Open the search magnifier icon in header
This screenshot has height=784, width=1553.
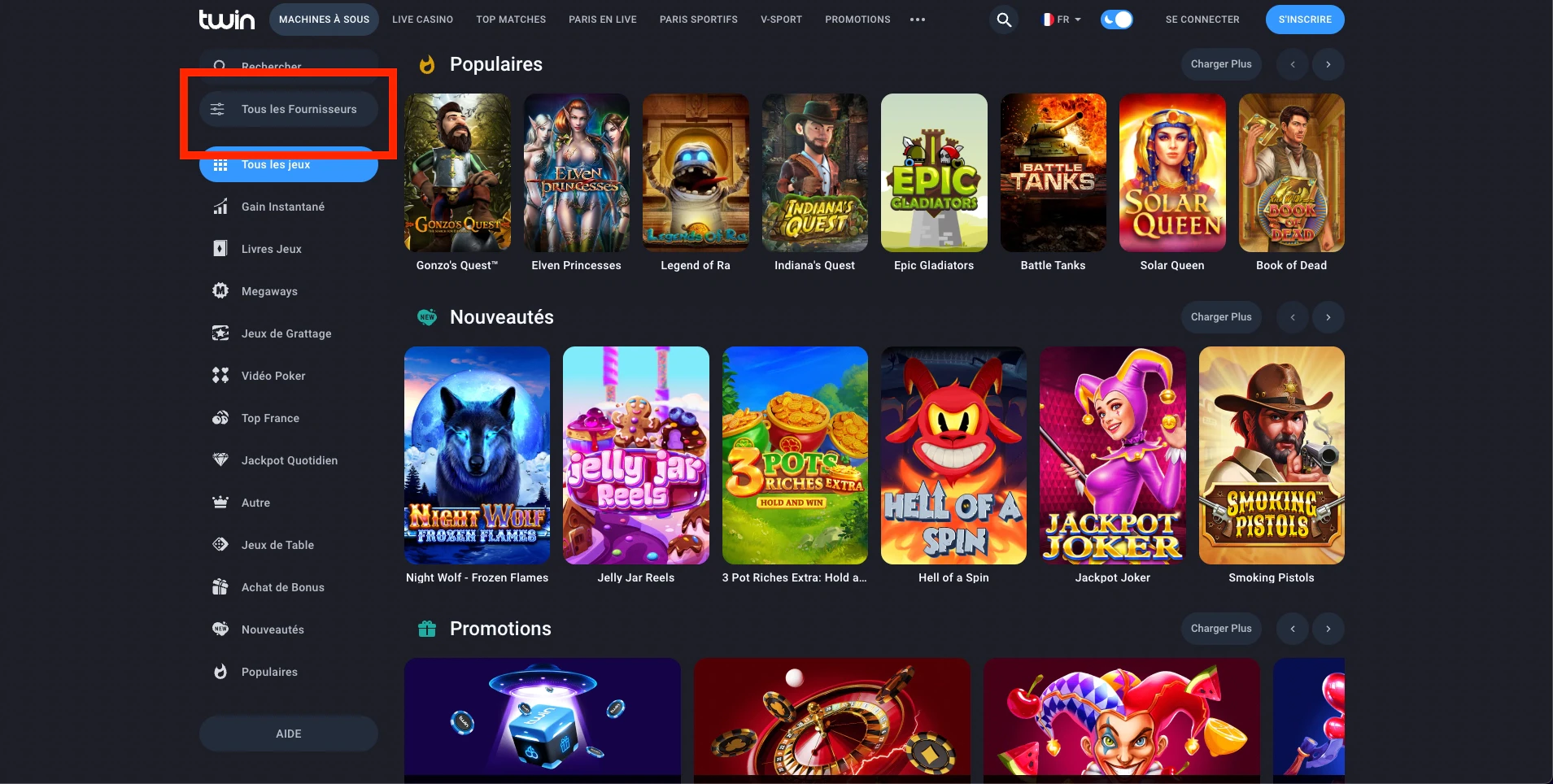click(1005, 20)
